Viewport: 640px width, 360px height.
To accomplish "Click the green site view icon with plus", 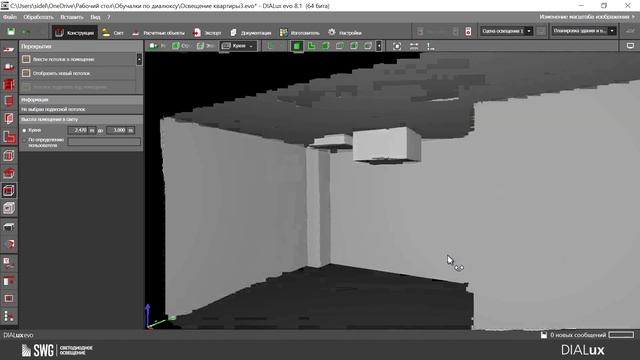I will point(153,46).
